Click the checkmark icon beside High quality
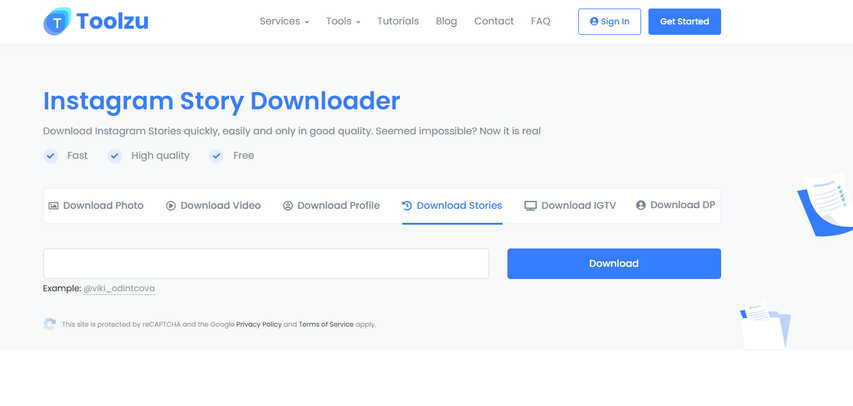The height and width of the screenshot is (406, 853). pyautogui.click(x=115, y=156)
